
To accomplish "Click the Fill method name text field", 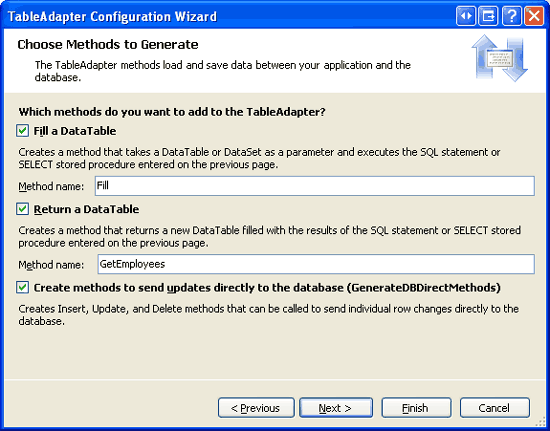I will click(315, 186).
